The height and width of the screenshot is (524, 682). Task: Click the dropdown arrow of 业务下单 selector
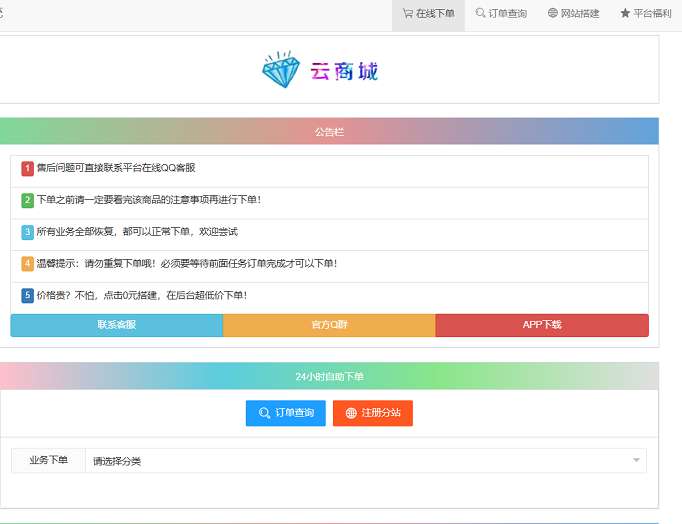click(x=636, y=460)
